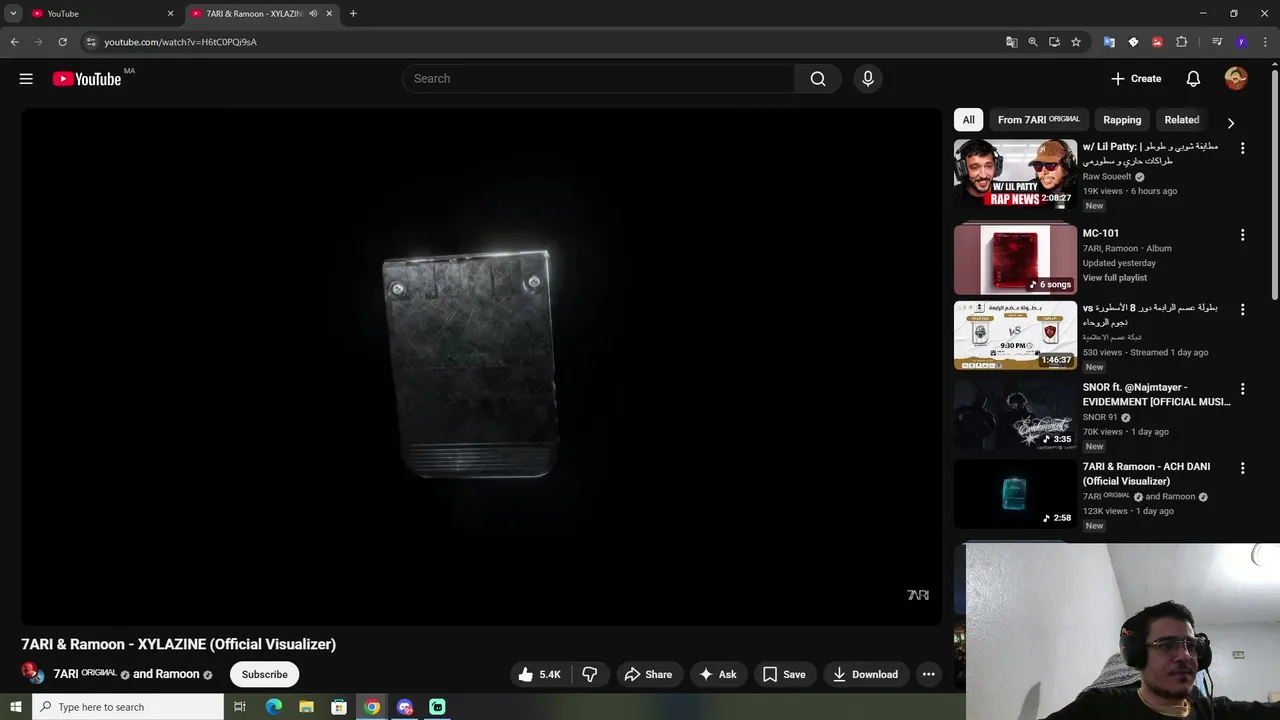The height and width of the screenshot is (720, 1280).
Task: Open the Rap News Lil Patty thumbnail
Action: [1015, 174]
